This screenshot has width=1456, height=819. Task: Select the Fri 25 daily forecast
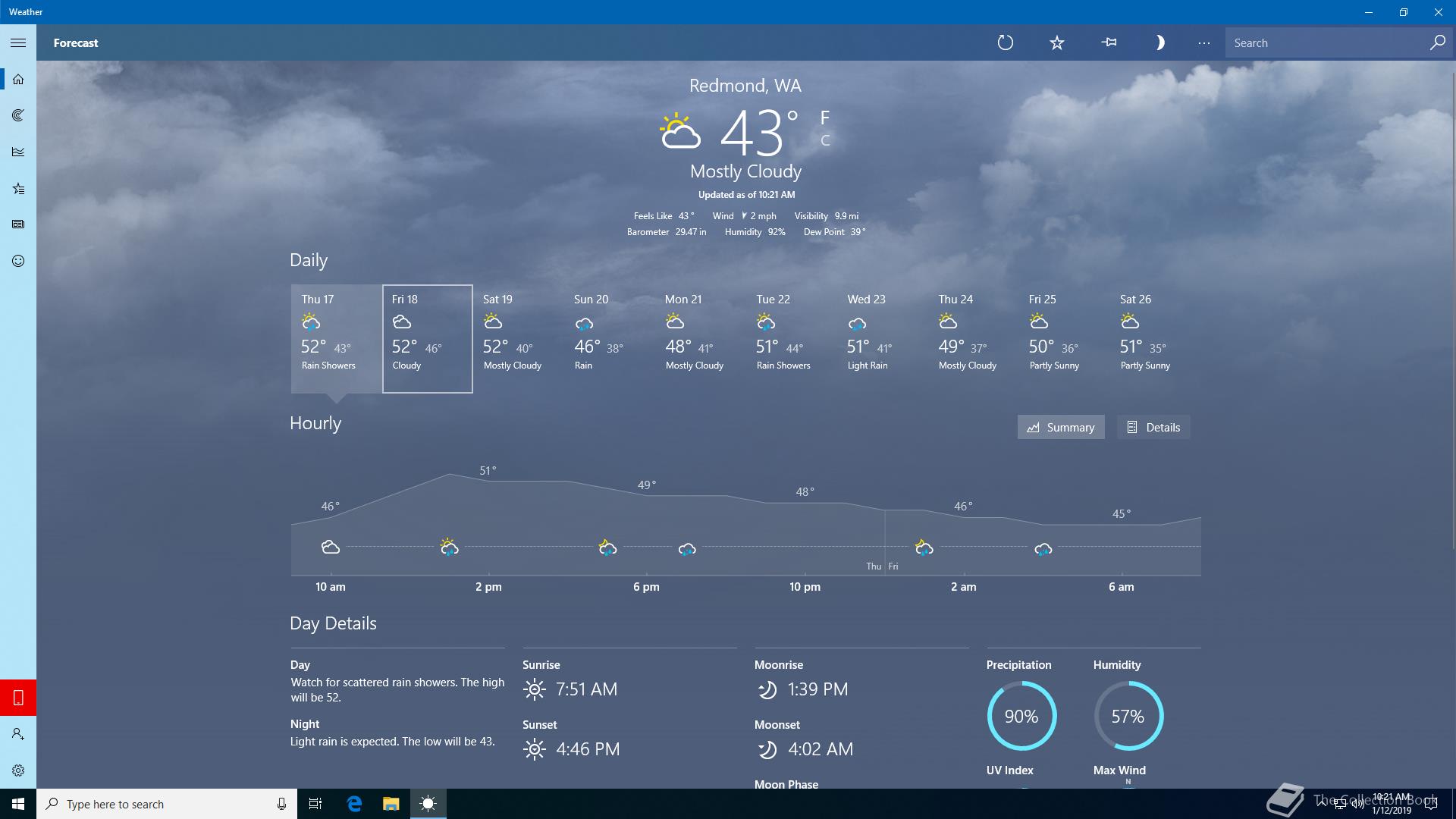tap(1065, 339)
